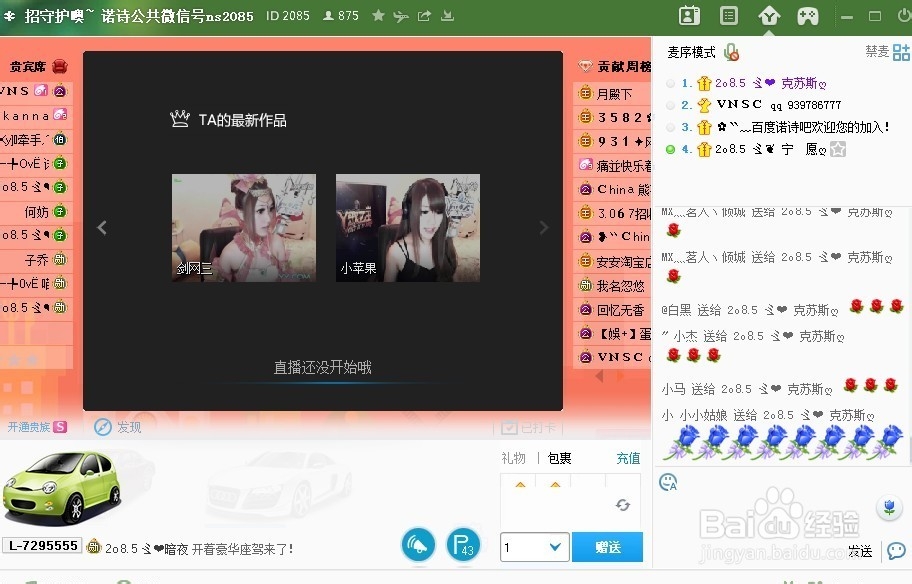The width and height of the screenshot is (912, 584).
Task: Click the list panel icon in the title bar
Action: pyautogui.click(x=729, y=16)
